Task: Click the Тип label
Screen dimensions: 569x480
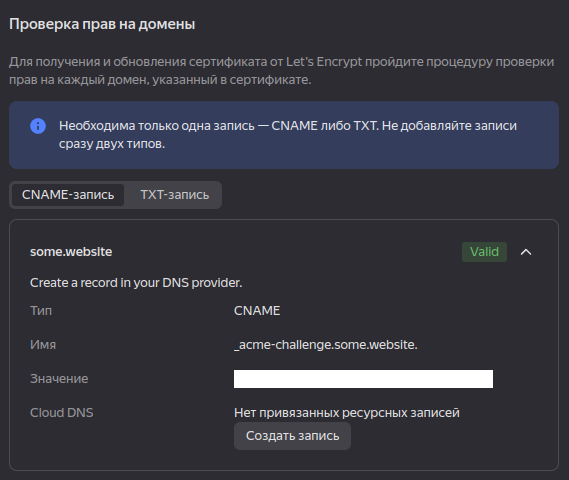Action: [x=41, y=311]
